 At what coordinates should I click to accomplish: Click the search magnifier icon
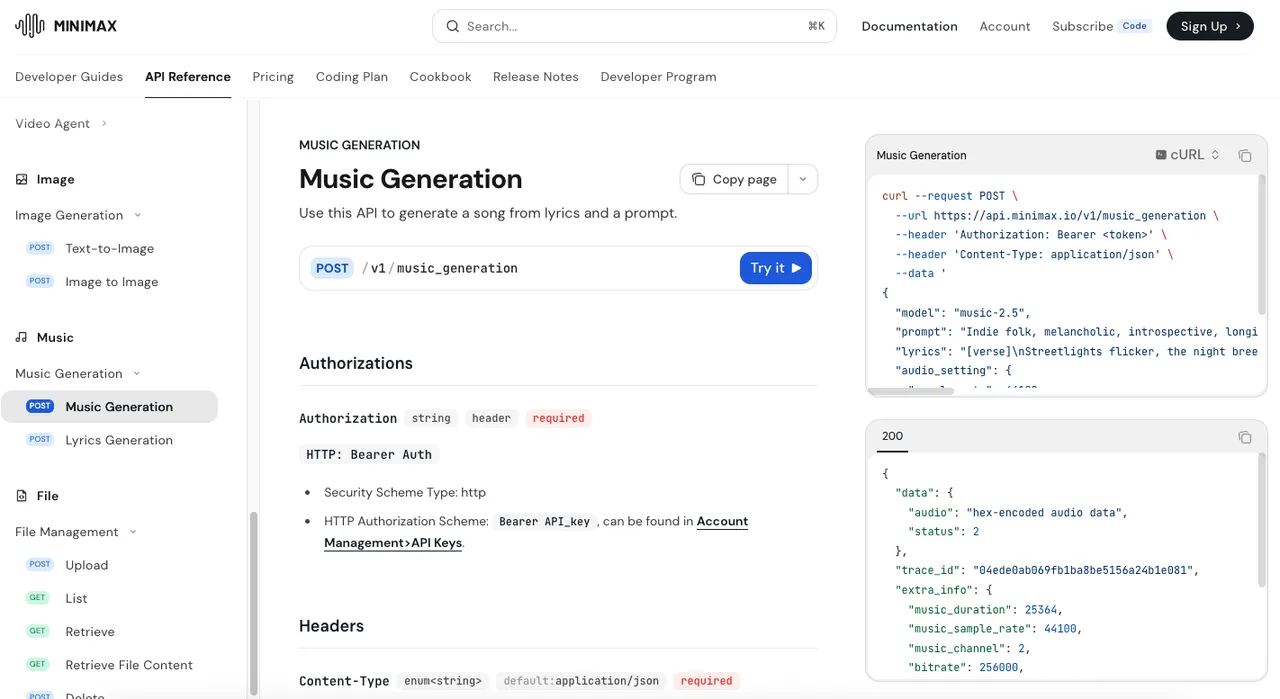(453, 27)
